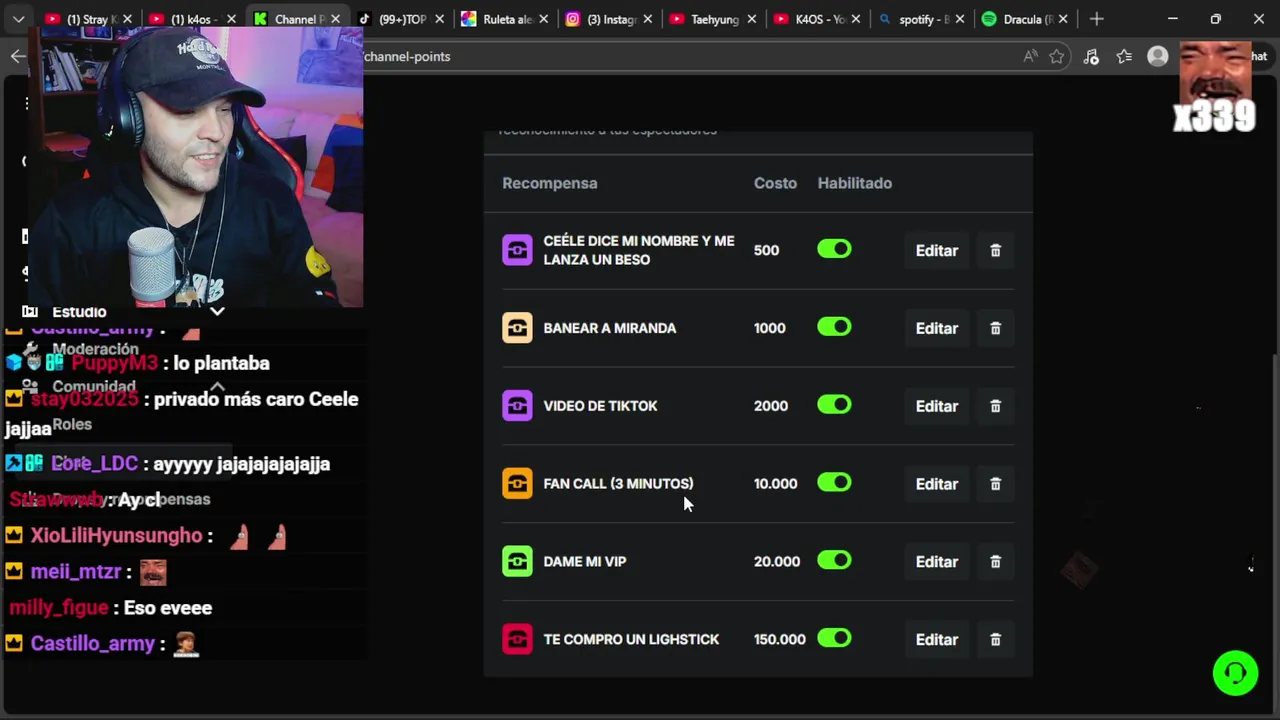Viewport: 1280px width, 720px height.
Task: Delete the CEÉLE DICE MI NOMBRE reward
Action: tap(995, 251)
